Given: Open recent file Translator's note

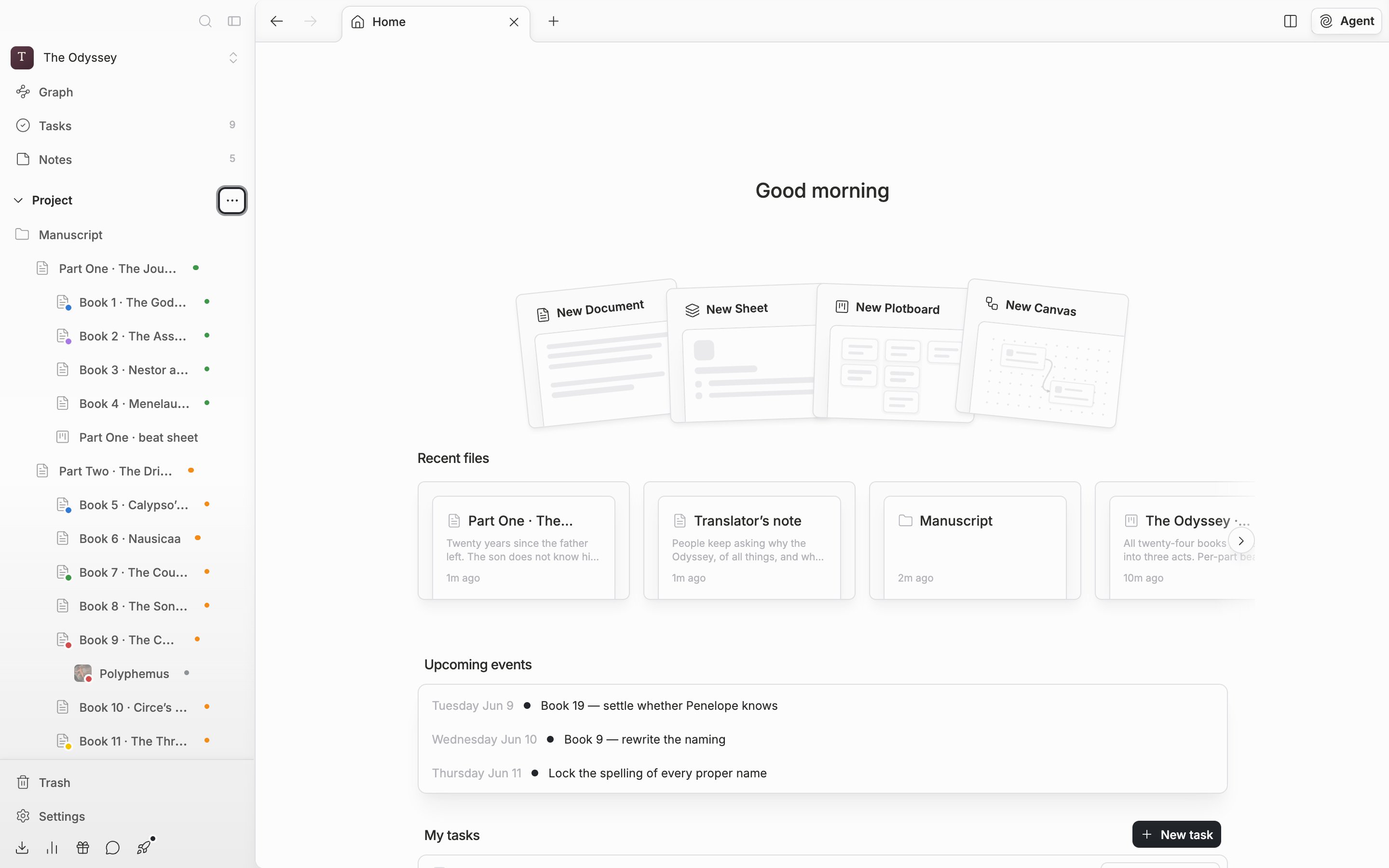Looking at the screenshot, I should pyautogui.click(x=749, y=541).
